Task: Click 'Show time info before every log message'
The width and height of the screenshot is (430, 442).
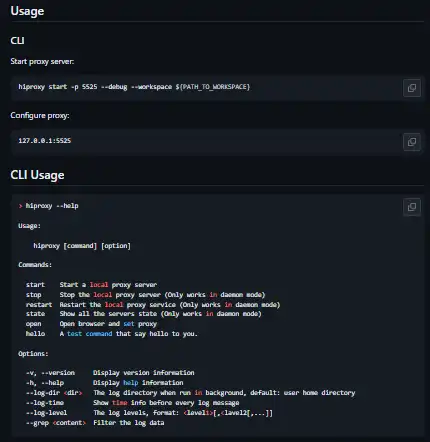Action: pyautogui.click(x=166, y=403)
